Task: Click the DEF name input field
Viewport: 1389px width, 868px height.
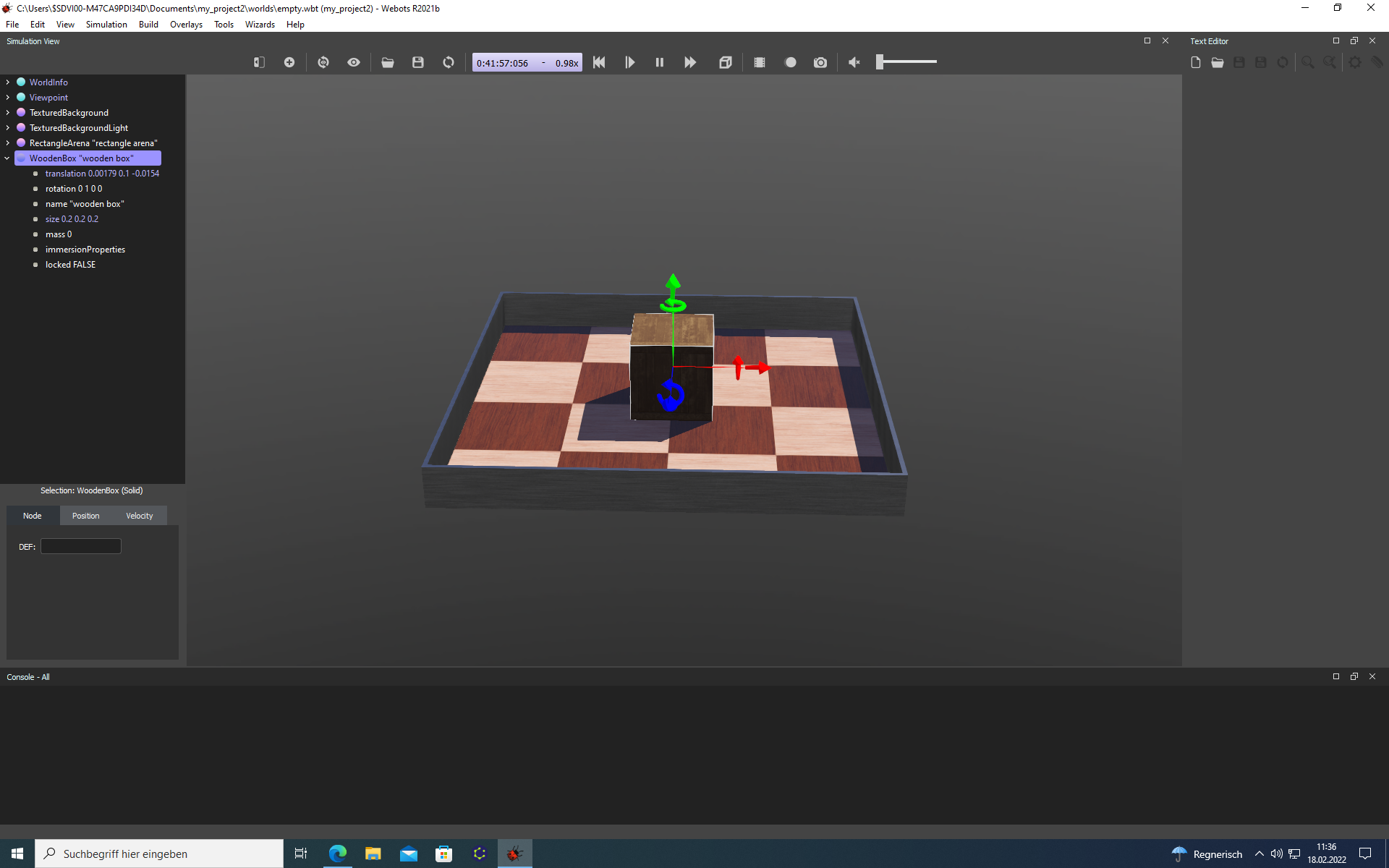Action: pyautogui.click(x=81, y=547)
